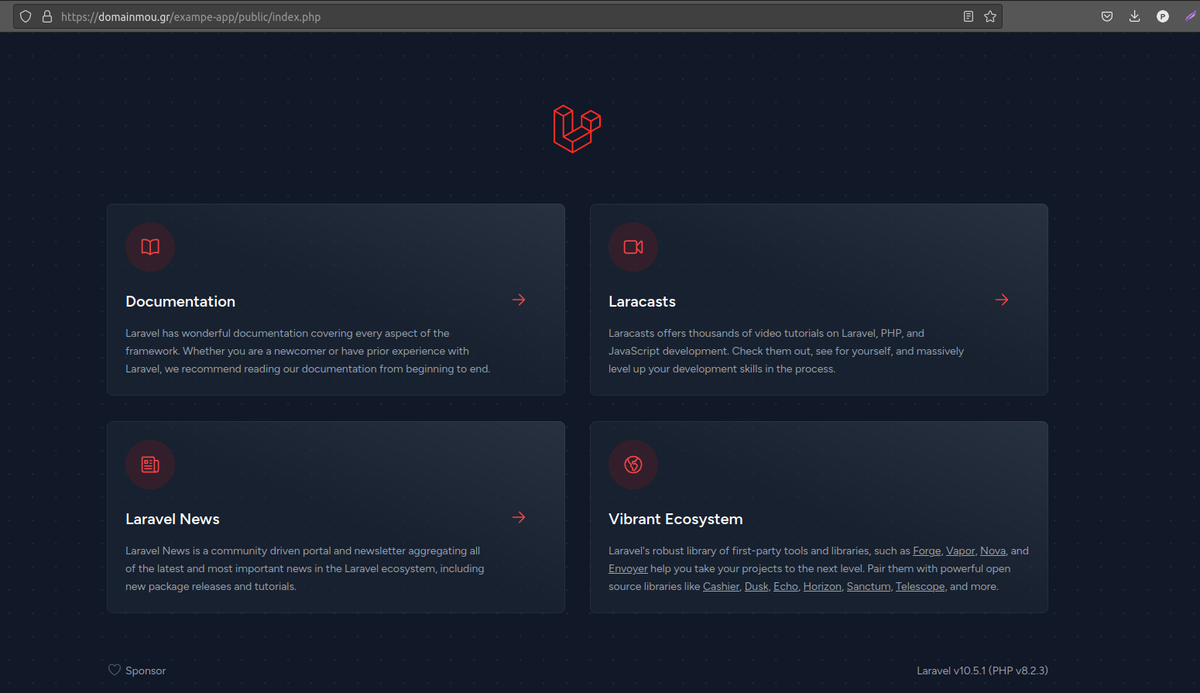This screenshot has width=1200, height=693.
Task: Click the Laravel logo at top center
Action: click(577, 129)
